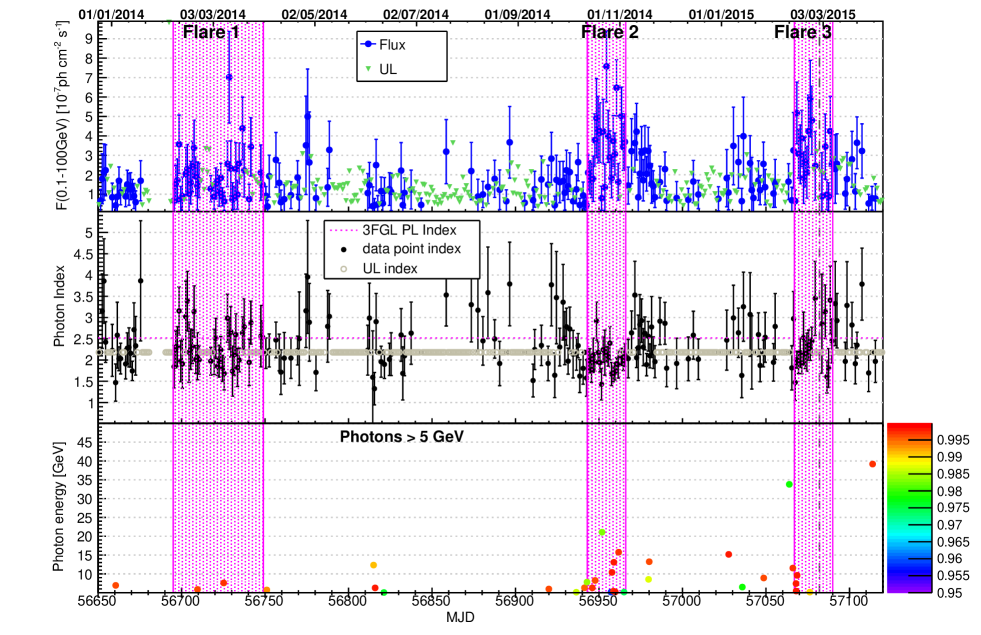Select the green UL legend entry
Screen dimensions: 981x635
[381, 69]
